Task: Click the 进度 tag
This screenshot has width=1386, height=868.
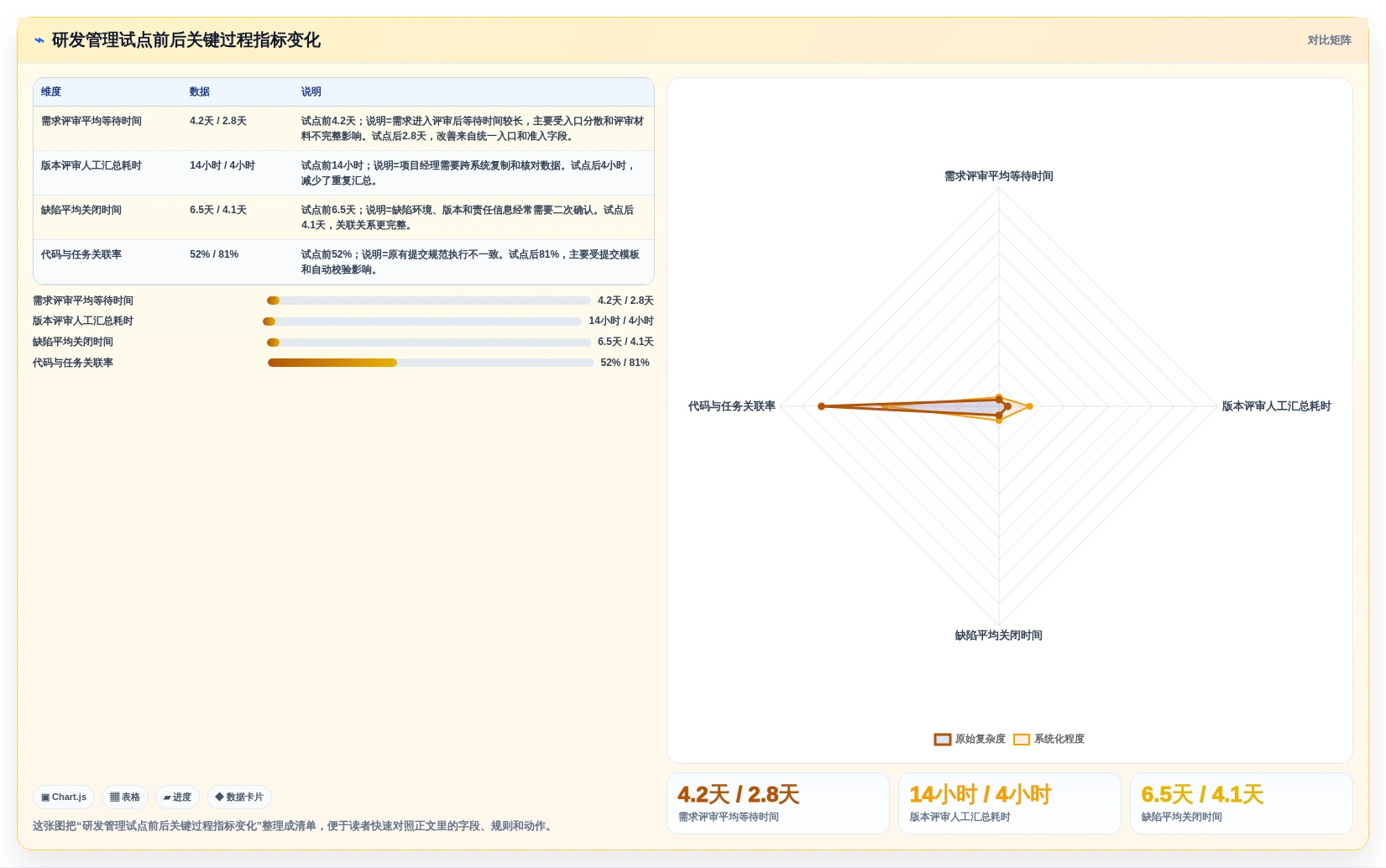Action: [177, 797]
